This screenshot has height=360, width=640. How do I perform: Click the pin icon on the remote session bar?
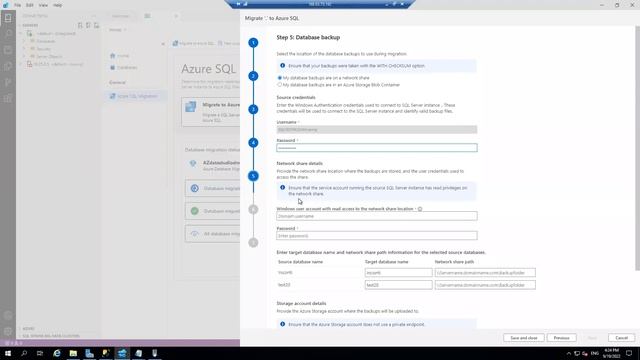(238, 4)
